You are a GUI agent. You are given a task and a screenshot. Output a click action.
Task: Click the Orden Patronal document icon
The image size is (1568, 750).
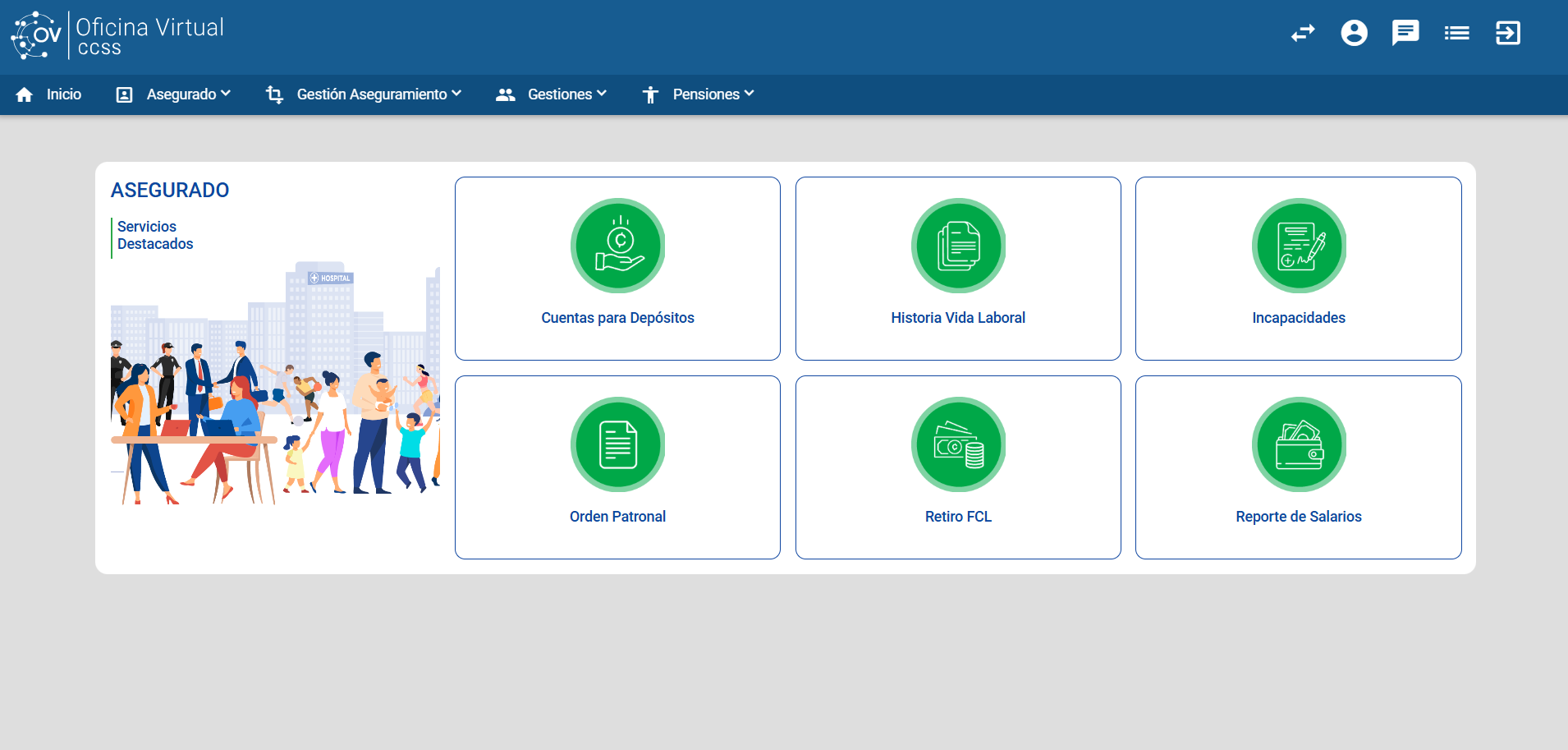pyautogui.click(x=617, y=444)
